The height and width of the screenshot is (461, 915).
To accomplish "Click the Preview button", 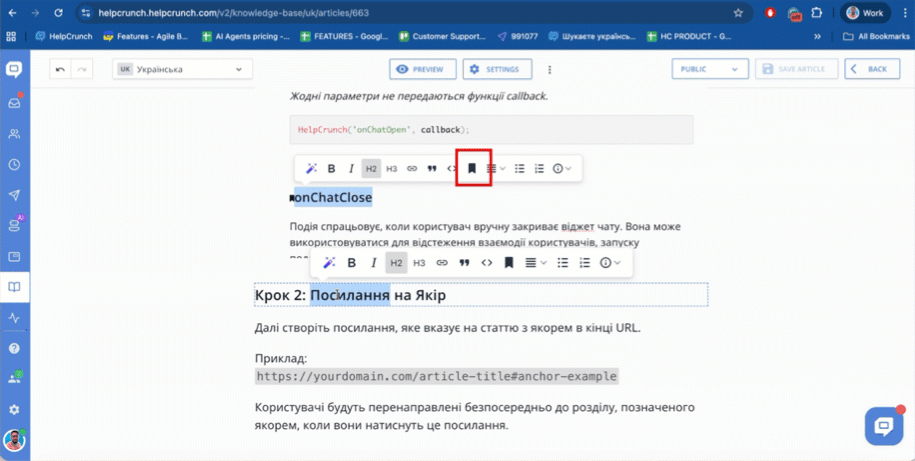I will coord(423,70).
